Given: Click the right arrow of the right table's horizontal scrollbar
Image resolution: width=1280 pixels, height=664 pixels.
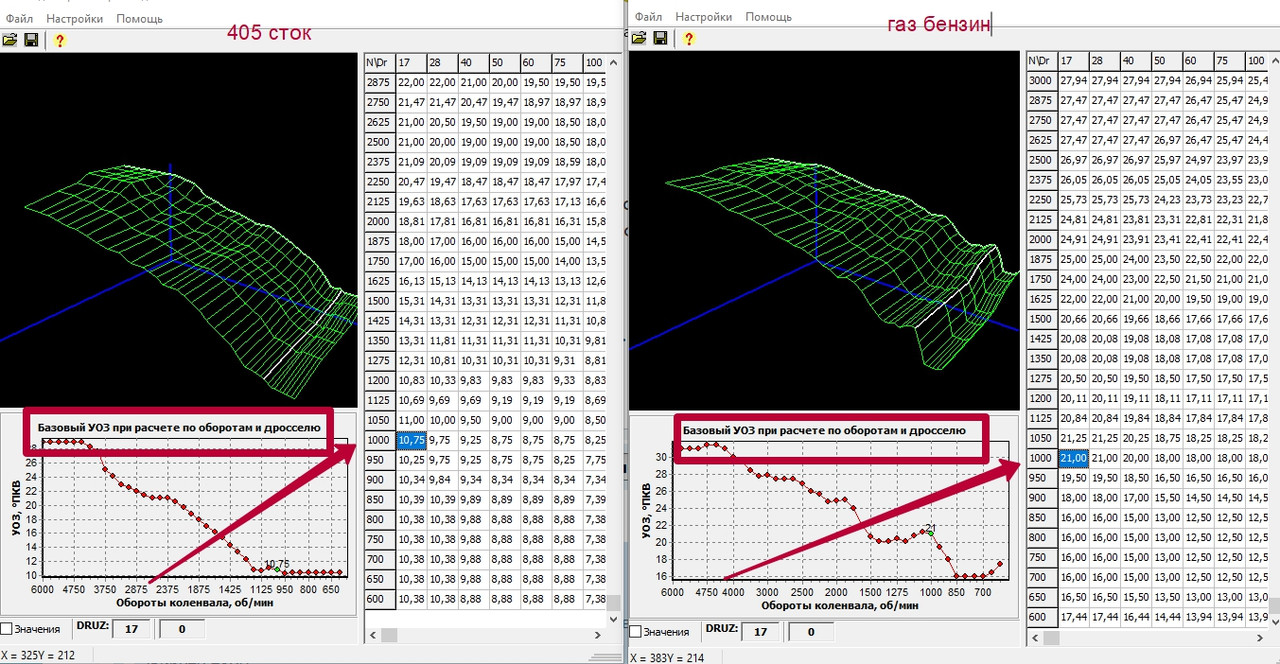Looking at the screenshot, I should click(1261, 638).
